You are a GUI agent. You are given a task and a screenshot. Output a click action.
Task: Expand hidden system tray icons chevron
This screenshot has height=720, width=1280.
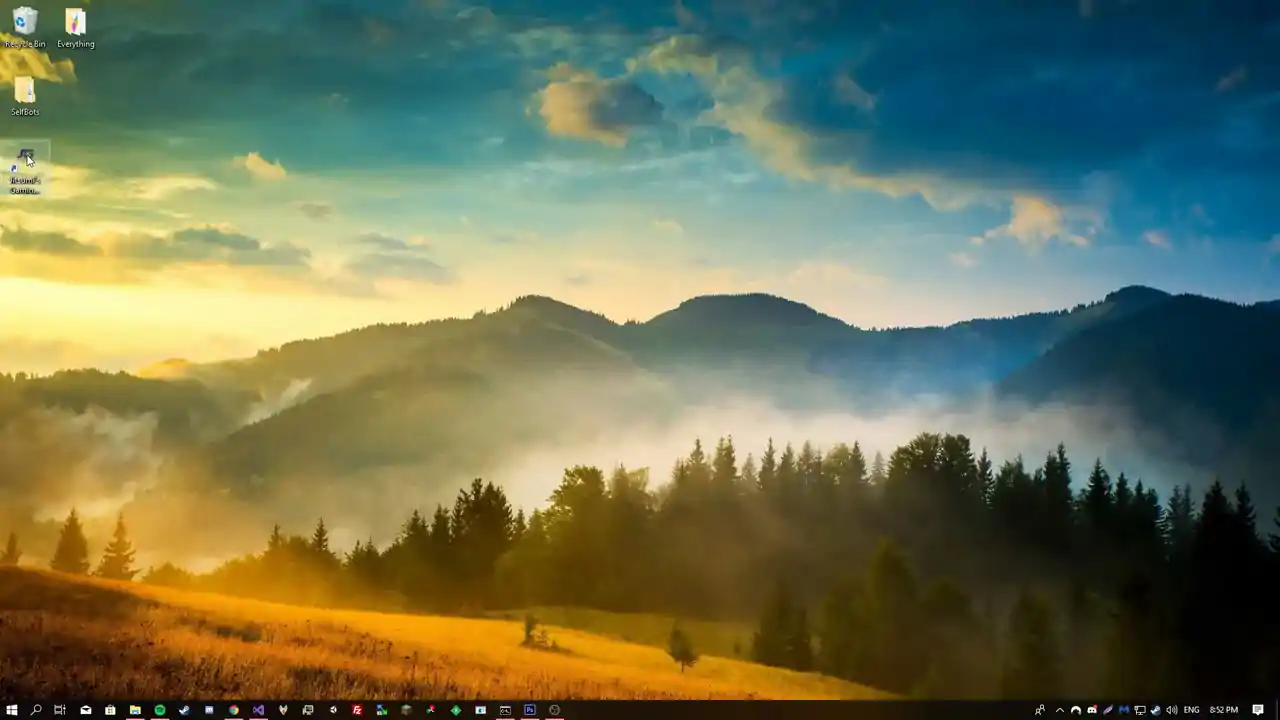click(x=1060, y=710)
